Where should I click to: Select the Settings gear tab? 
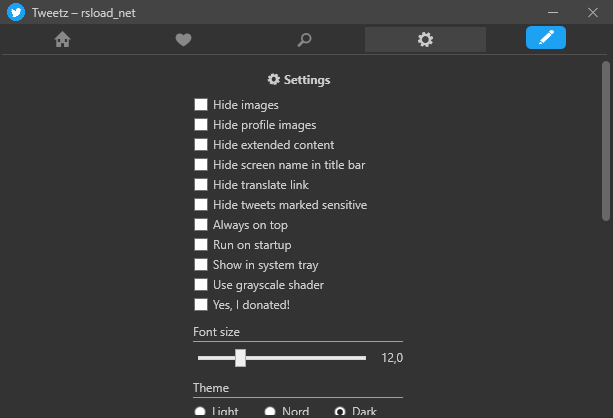[425, 39]
